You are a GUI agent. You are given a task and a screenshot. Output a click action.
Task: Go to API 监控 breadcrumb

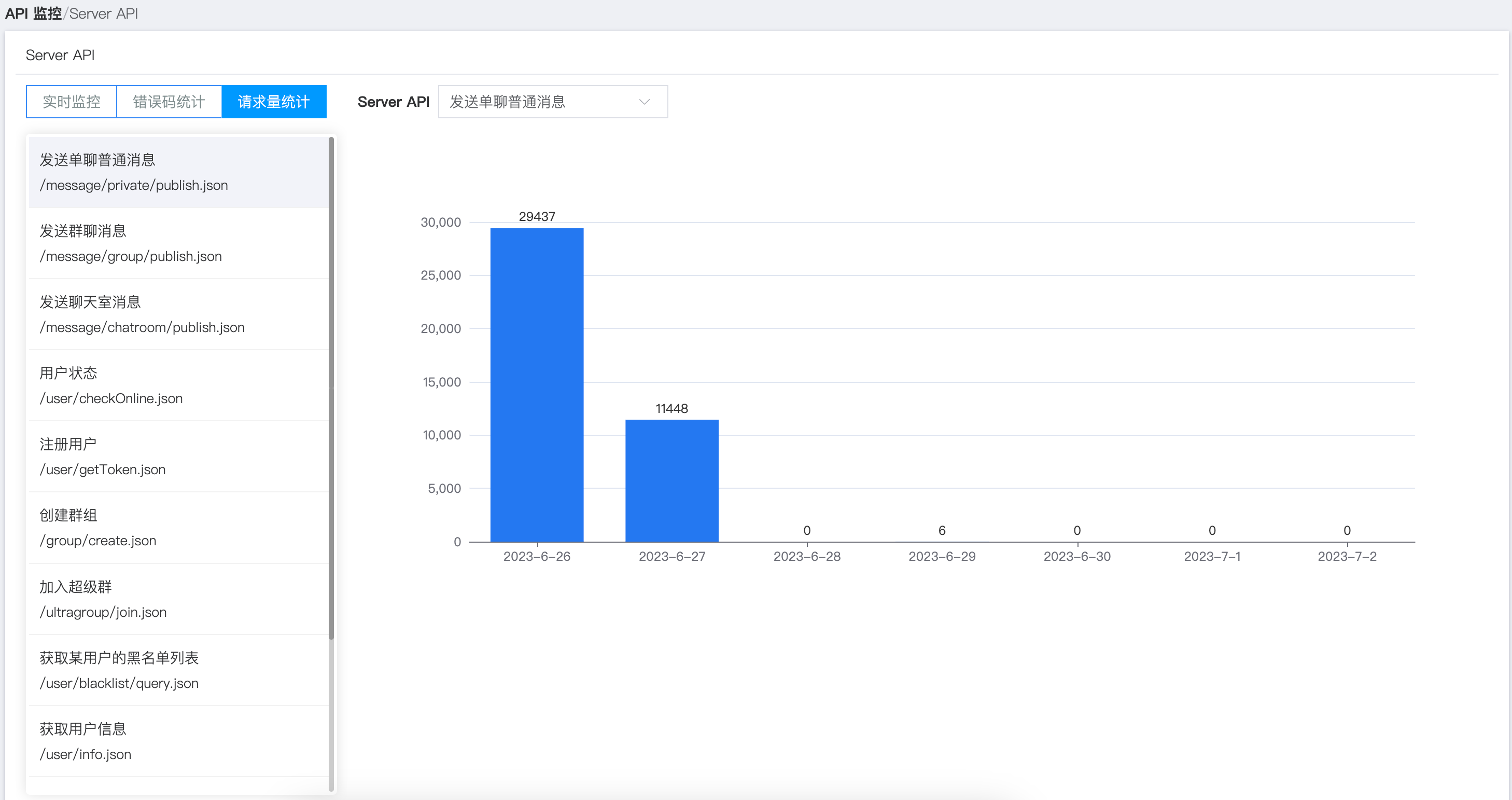tap(34, 13)
